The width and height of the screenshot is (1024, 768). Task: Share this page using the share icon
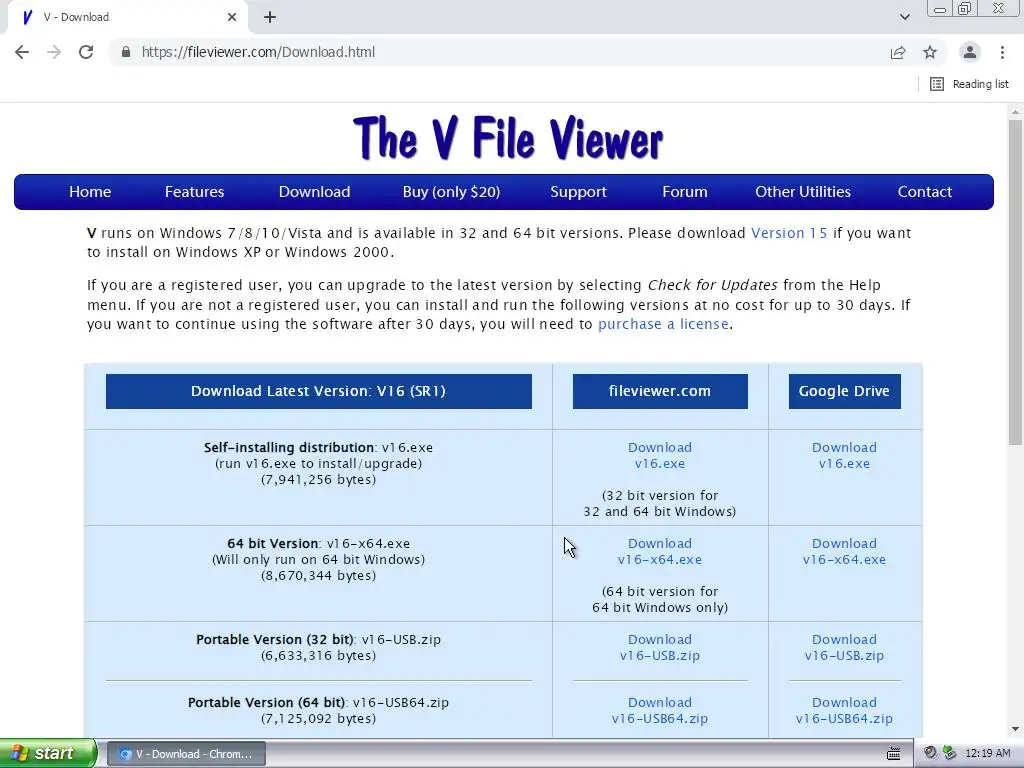point(898,52)
